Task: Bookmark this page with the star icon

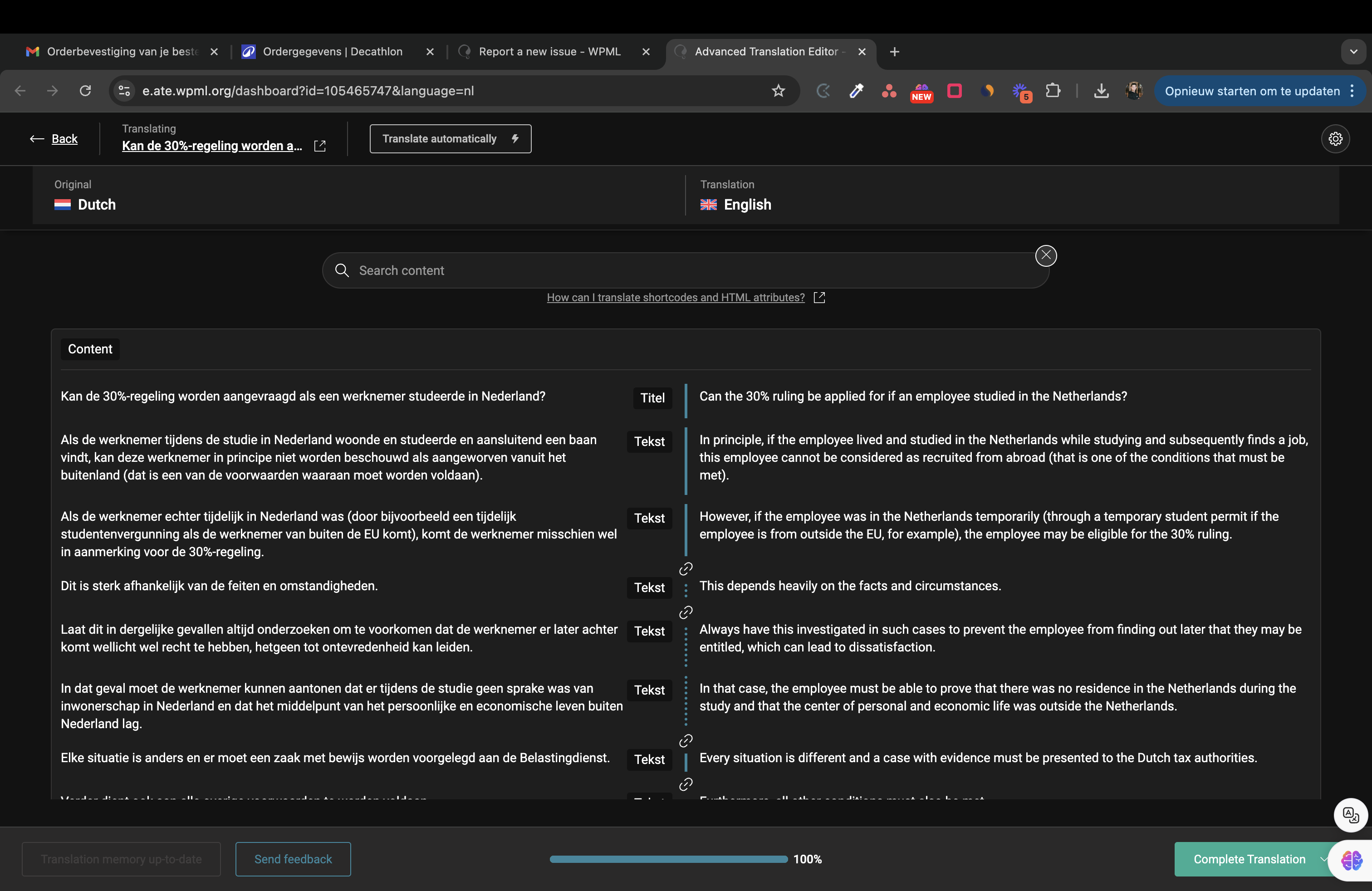Action: point(778,90)
